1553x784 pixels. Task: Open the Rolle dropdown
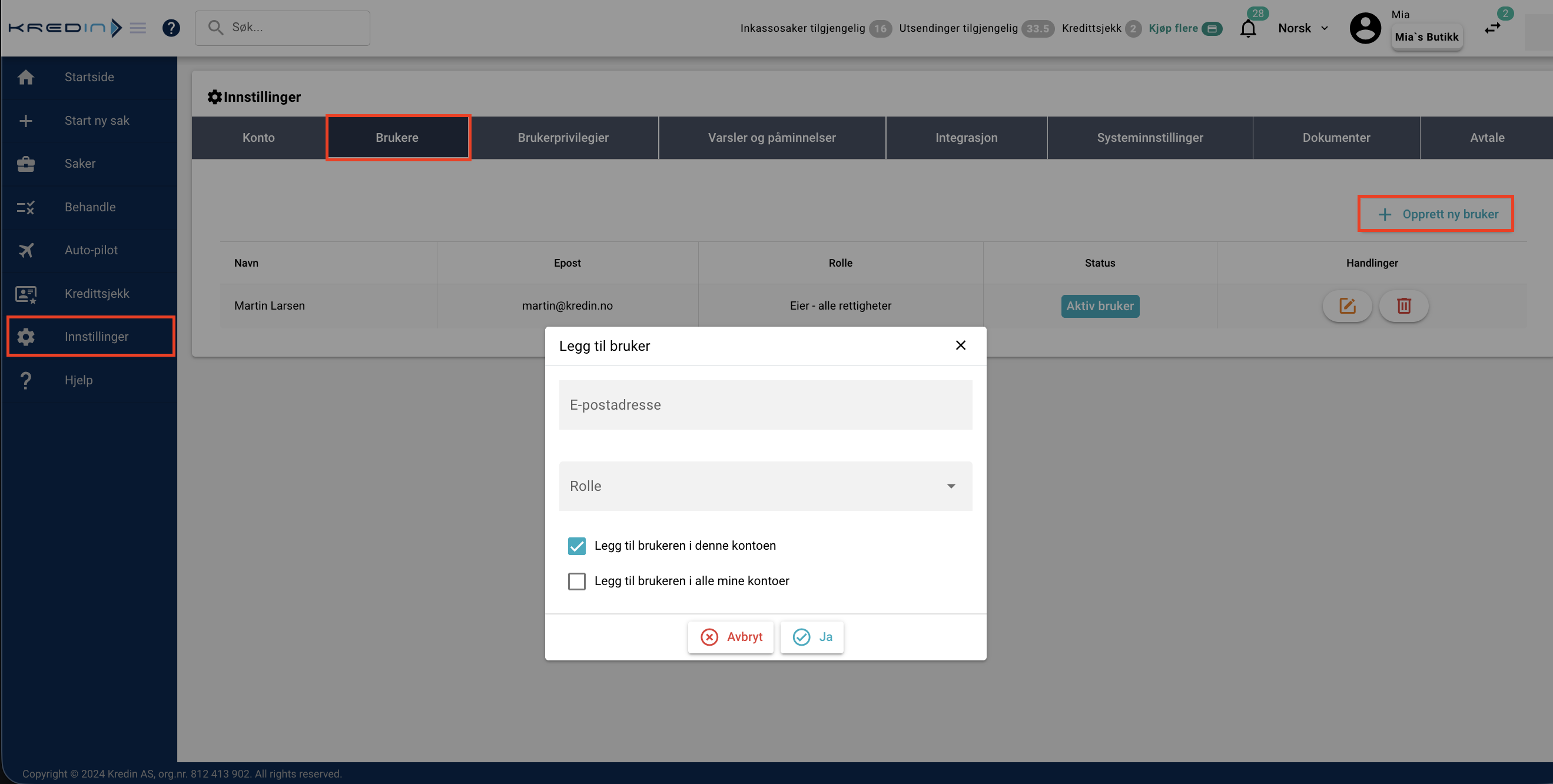[x=765, y=486]
